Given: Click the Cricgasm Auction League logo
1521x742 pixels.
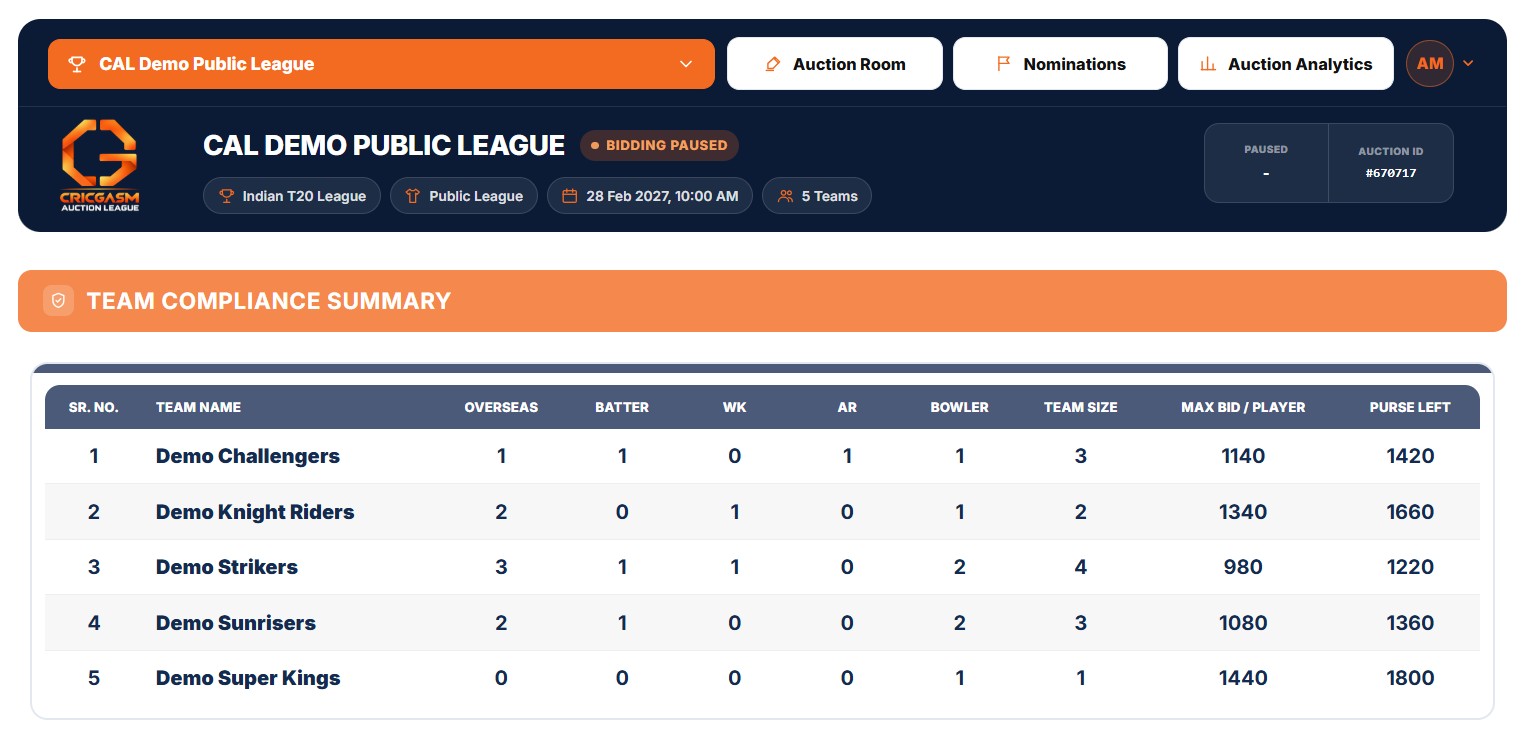Looking at the screenshot, I should click(x=99, y=165).
